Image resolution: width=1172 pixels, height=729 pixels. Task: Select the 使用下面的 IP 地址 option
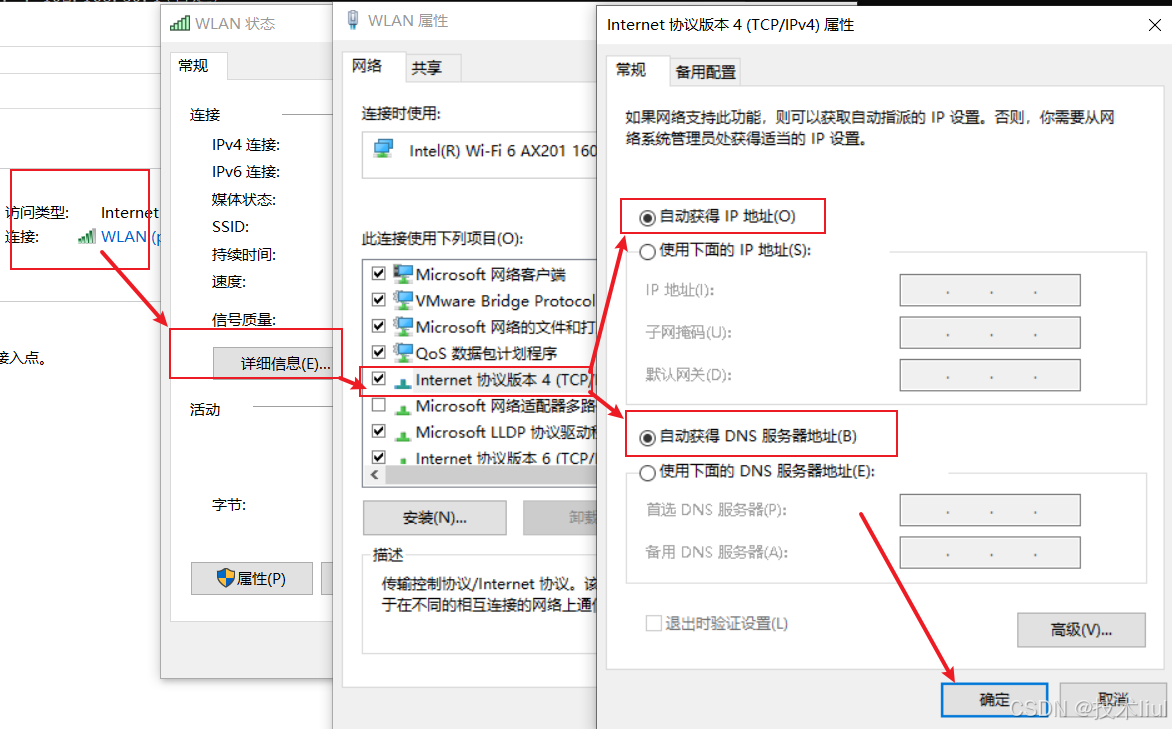click(x=648, y=251)
